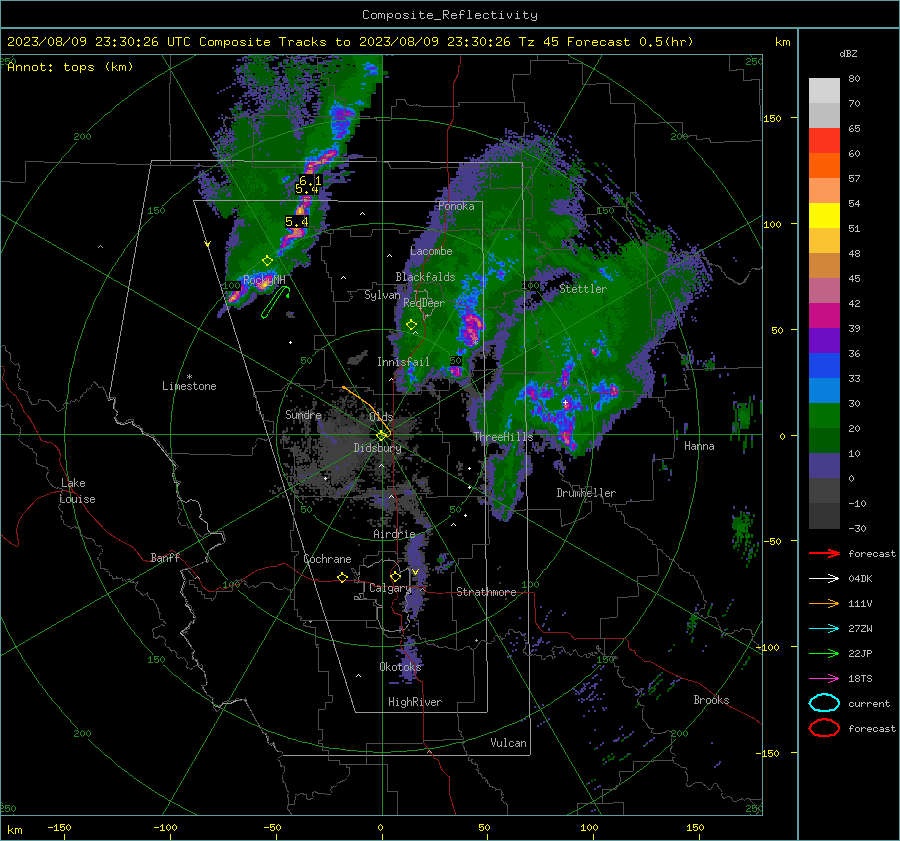This screenshot has height=841, width=900.
Task: Pick the red 65 dBZ legend swatch
Action: click(824, 141)
